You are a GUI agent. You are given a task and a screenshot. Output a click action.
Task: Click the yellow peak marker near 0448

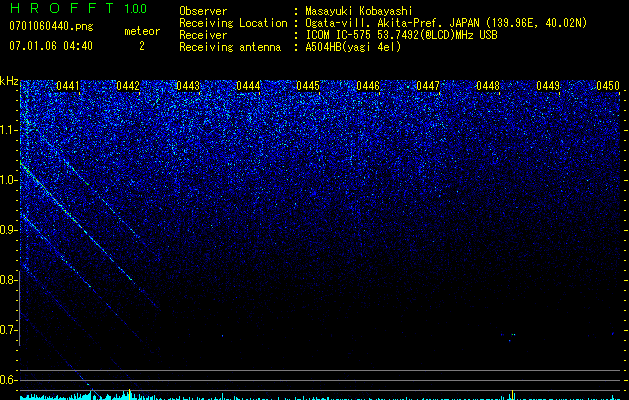coord(512,394)
